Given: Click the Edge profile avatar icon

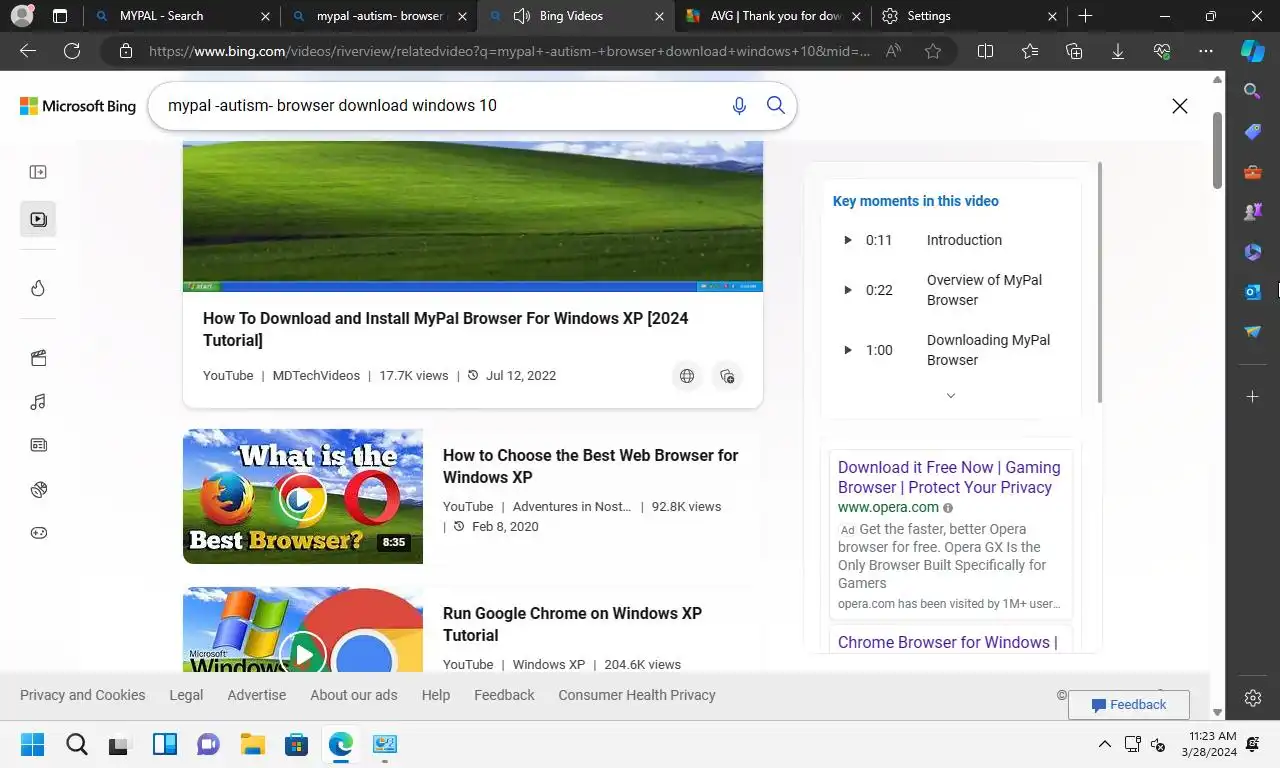Looking at the screenshot, I should pyautogui.click(x=21, y=16).
